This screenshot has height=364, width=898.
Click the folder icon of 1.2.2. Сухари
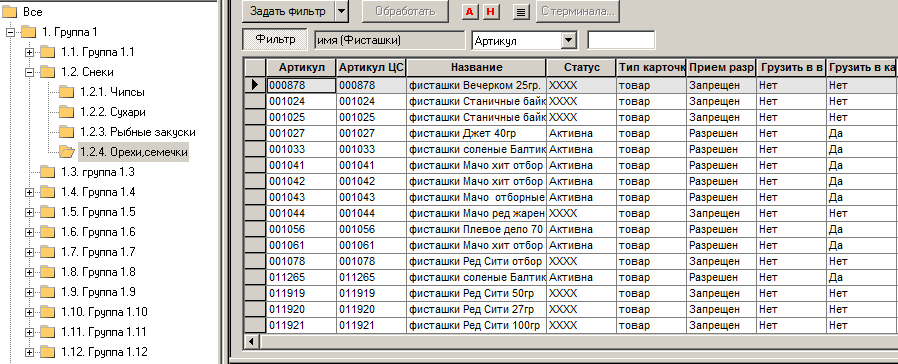(x=67, y=112)
